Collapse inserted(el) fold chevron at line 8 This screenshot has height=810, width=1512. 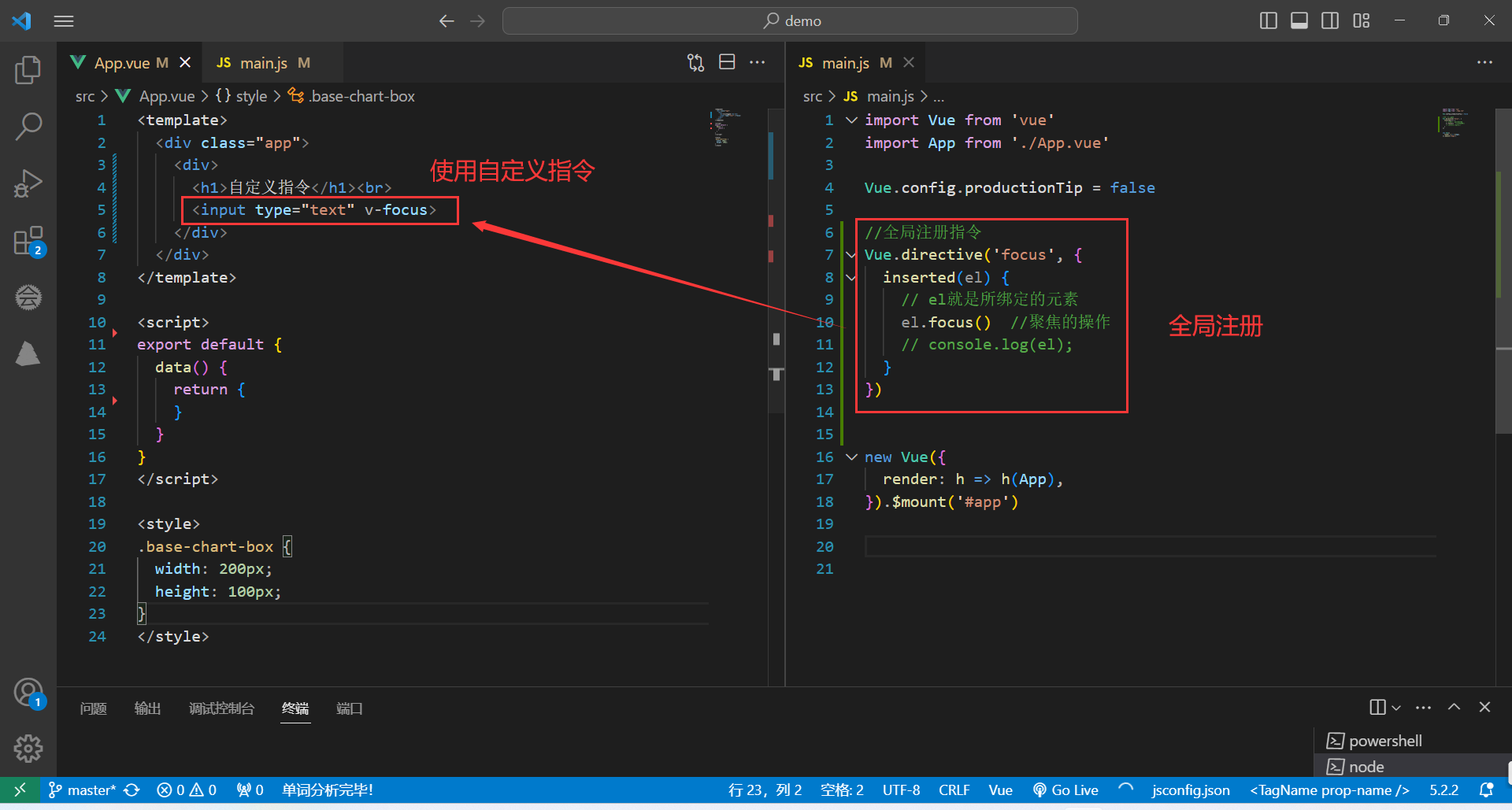(x=851, y=277)
